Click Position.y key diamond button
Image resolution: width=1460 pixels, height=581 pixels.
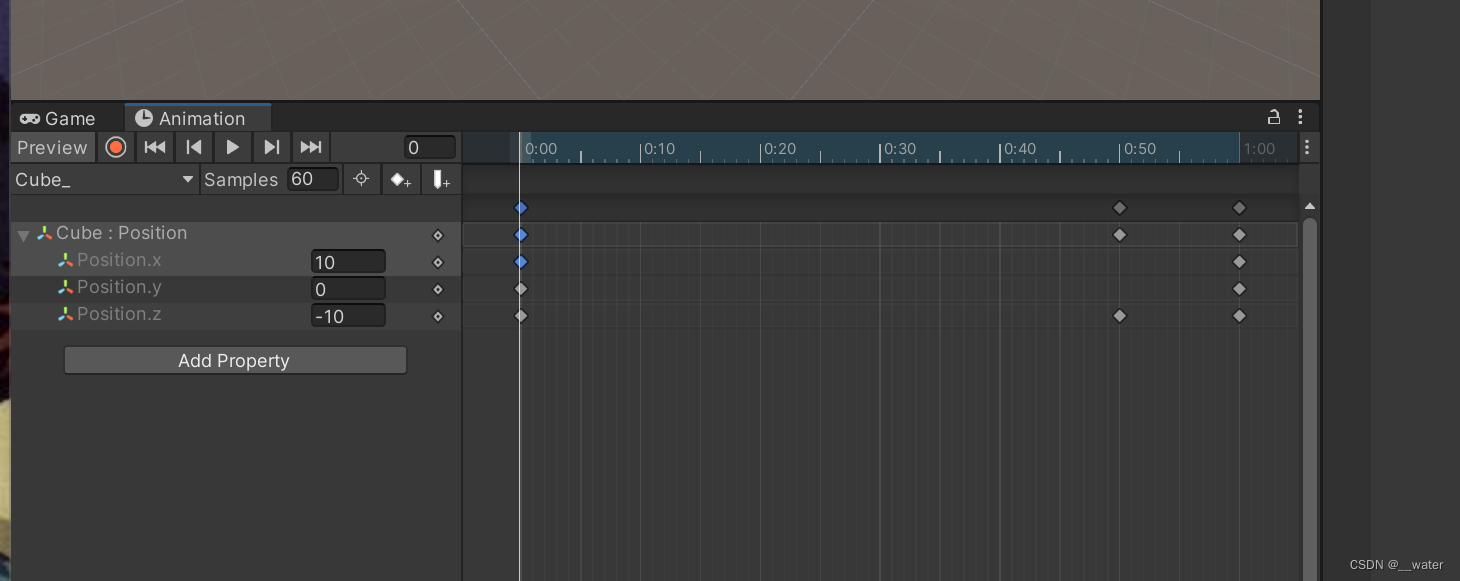pos(437,290)
